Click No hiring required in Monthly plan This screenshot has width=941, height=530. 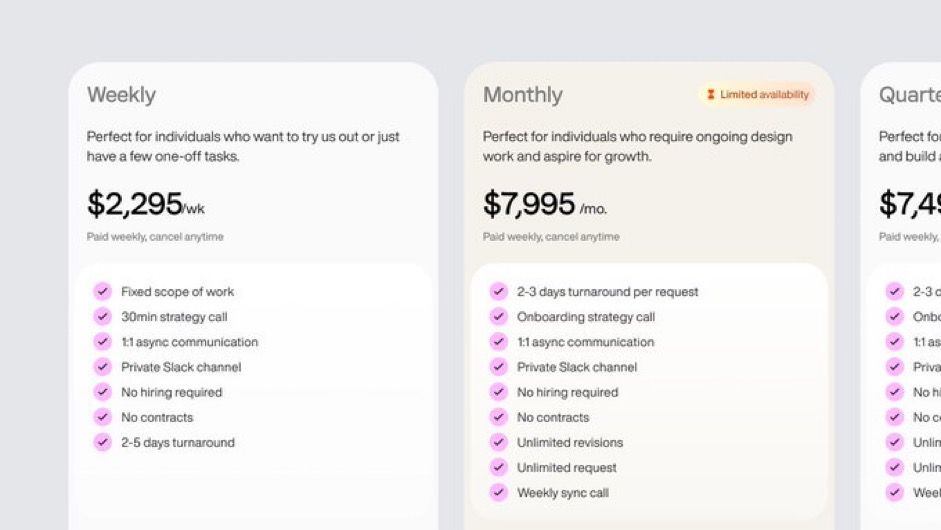click(x=568, y=392)
